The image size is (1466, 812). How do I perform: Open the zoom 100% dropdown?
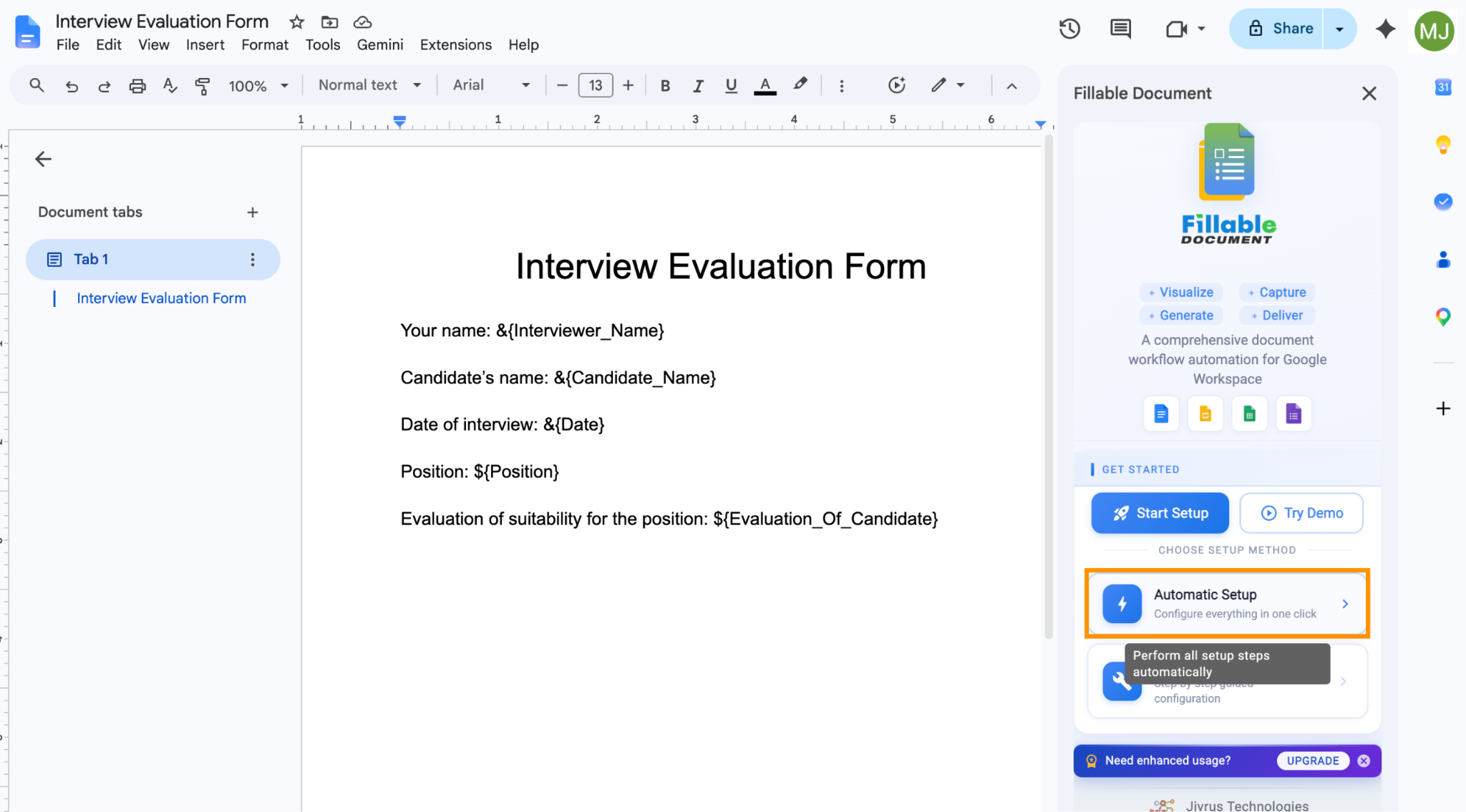[258, 86]
